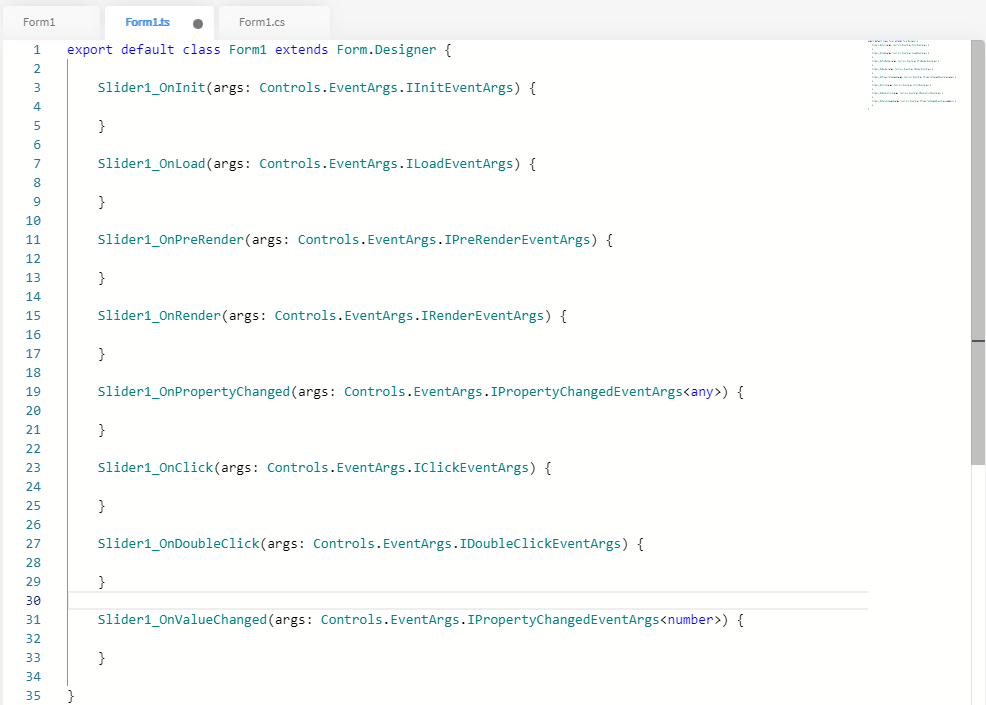Viewport: 986px width, 705px height.
Task: Click the vertical scrollbar thumb
Action: [x=977, y=250]
